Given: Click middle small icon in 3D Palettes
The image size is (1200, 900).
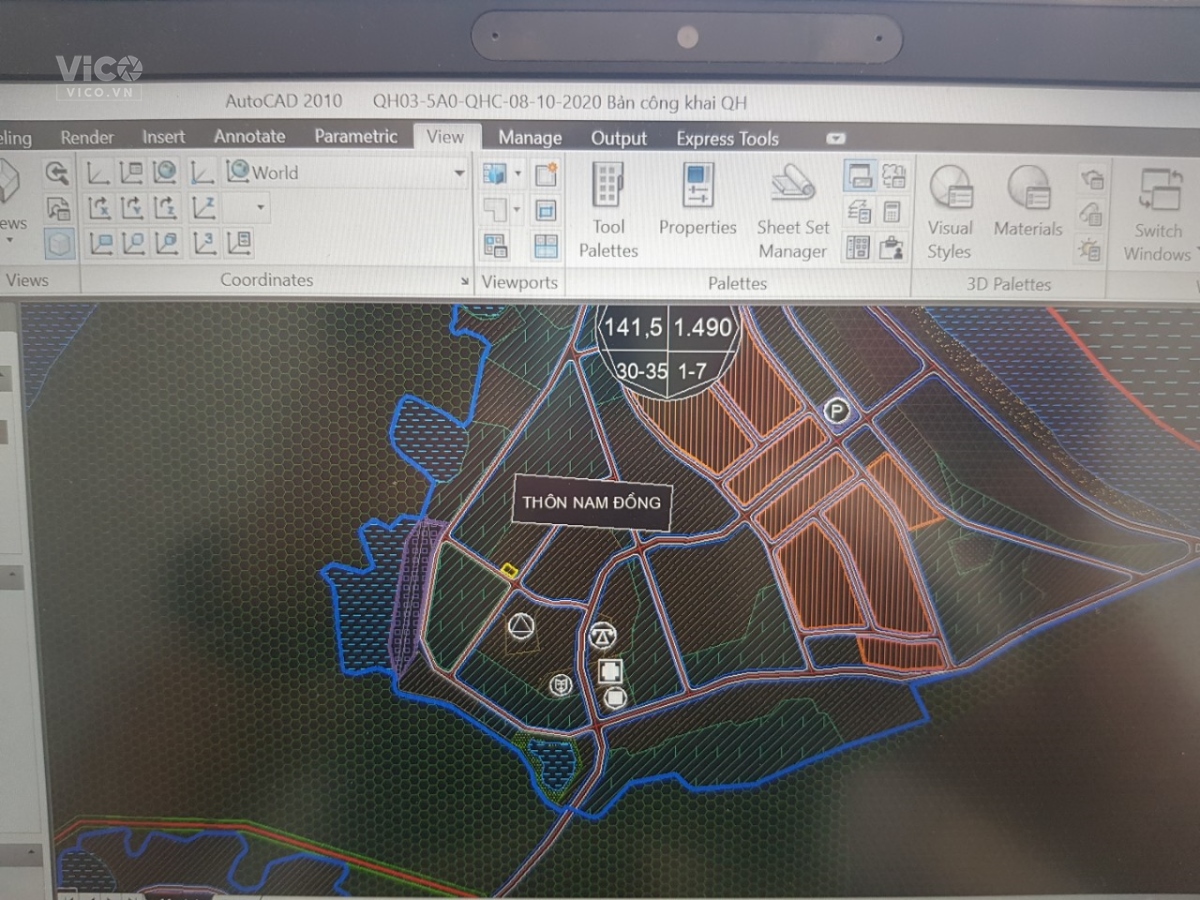Looking at the screenshot, I should tap(1091, 214).
